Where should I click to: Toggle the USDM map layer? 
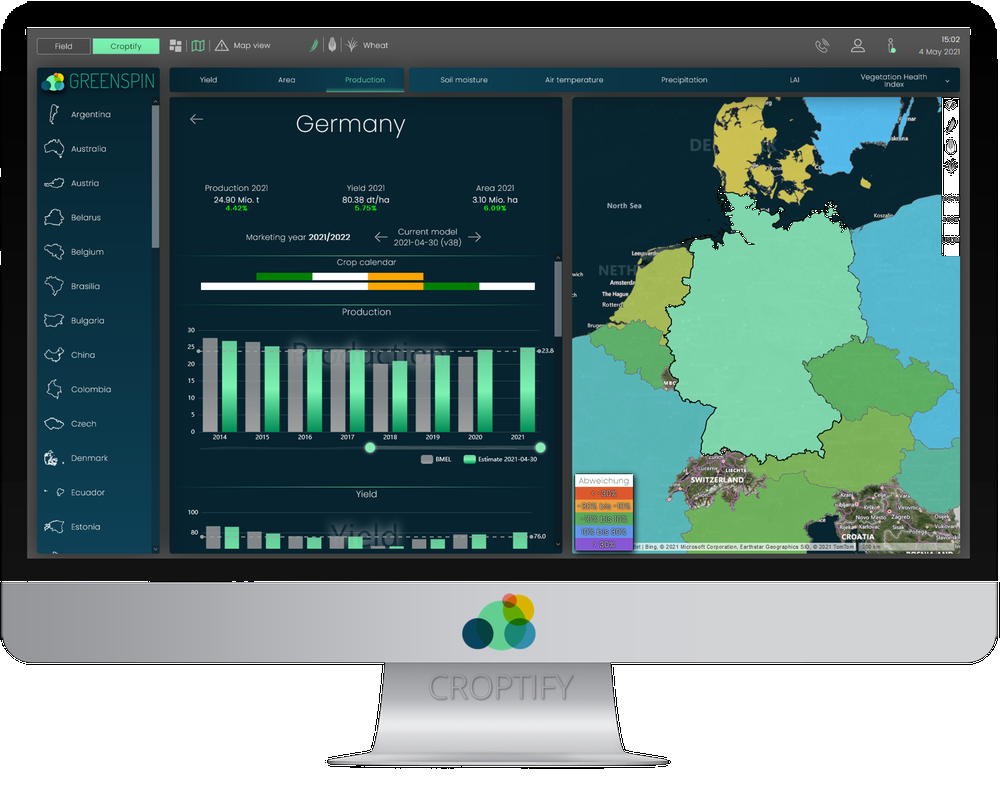(950, 240)
